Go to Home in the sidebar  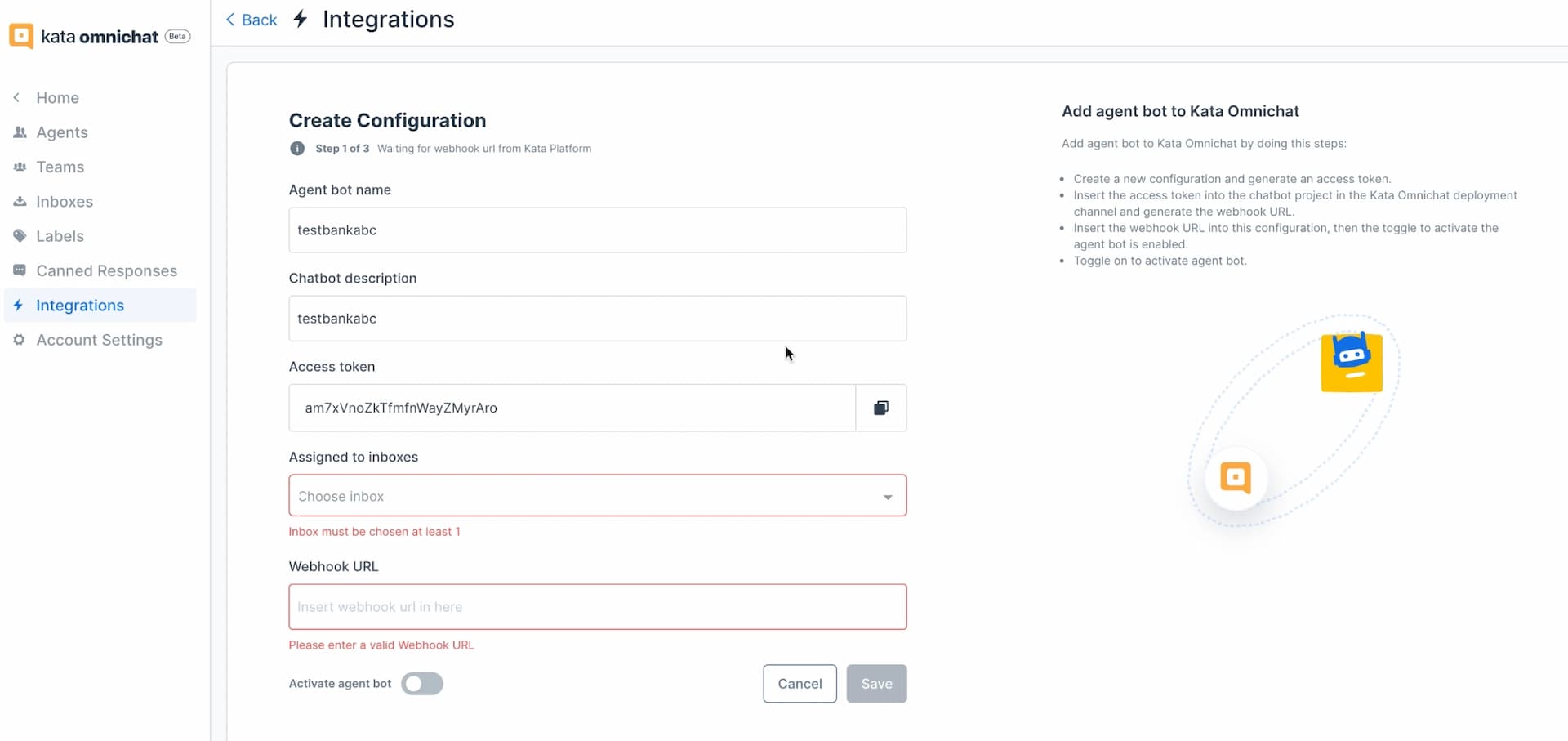click(57, 97)
